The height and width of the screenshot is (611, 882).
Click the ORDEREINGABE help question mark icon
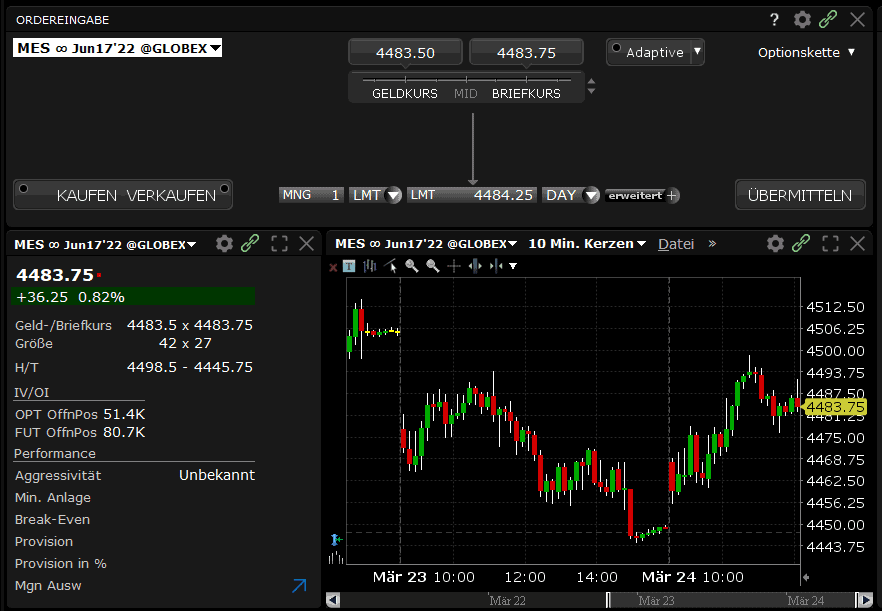coord(774,19)
